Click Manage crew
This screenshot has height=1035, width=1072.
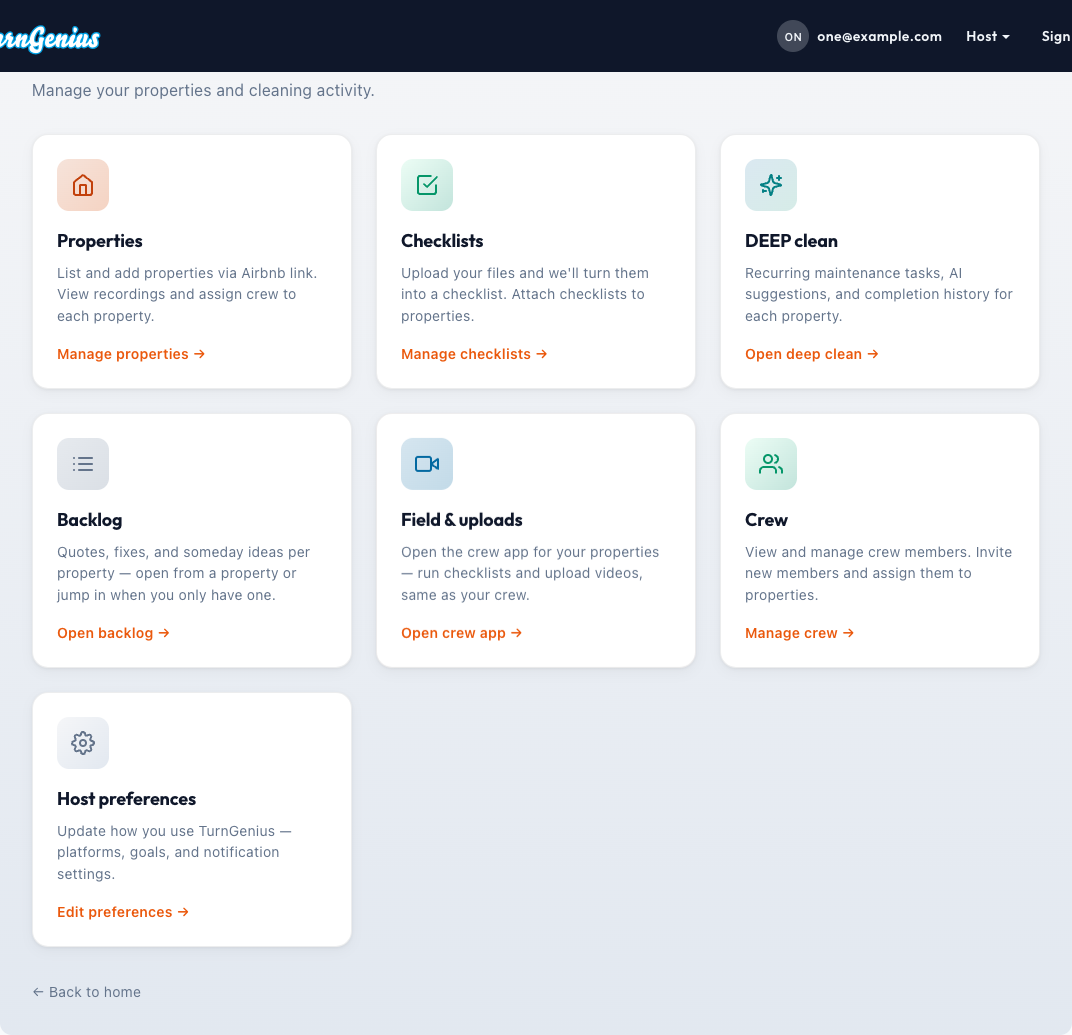(x=799, y=632)
